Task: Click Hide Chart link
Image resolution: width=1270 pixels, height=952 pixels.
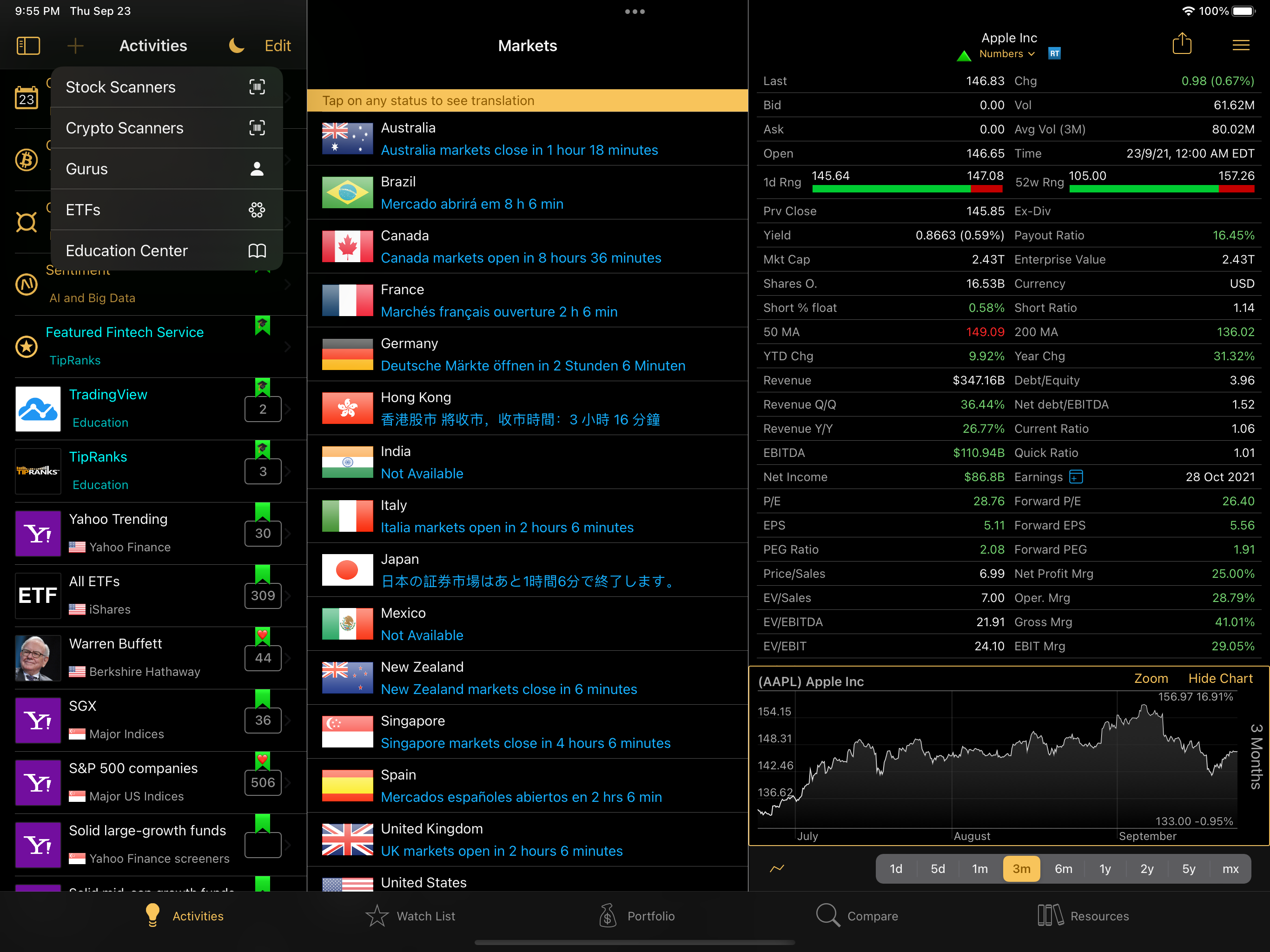Action: pyautogui.click(x=1220, y=679)
